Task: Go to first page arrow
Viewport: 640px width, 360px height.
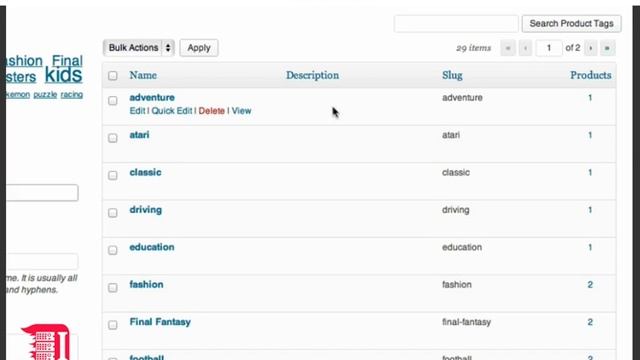Action: click(508, 48)
